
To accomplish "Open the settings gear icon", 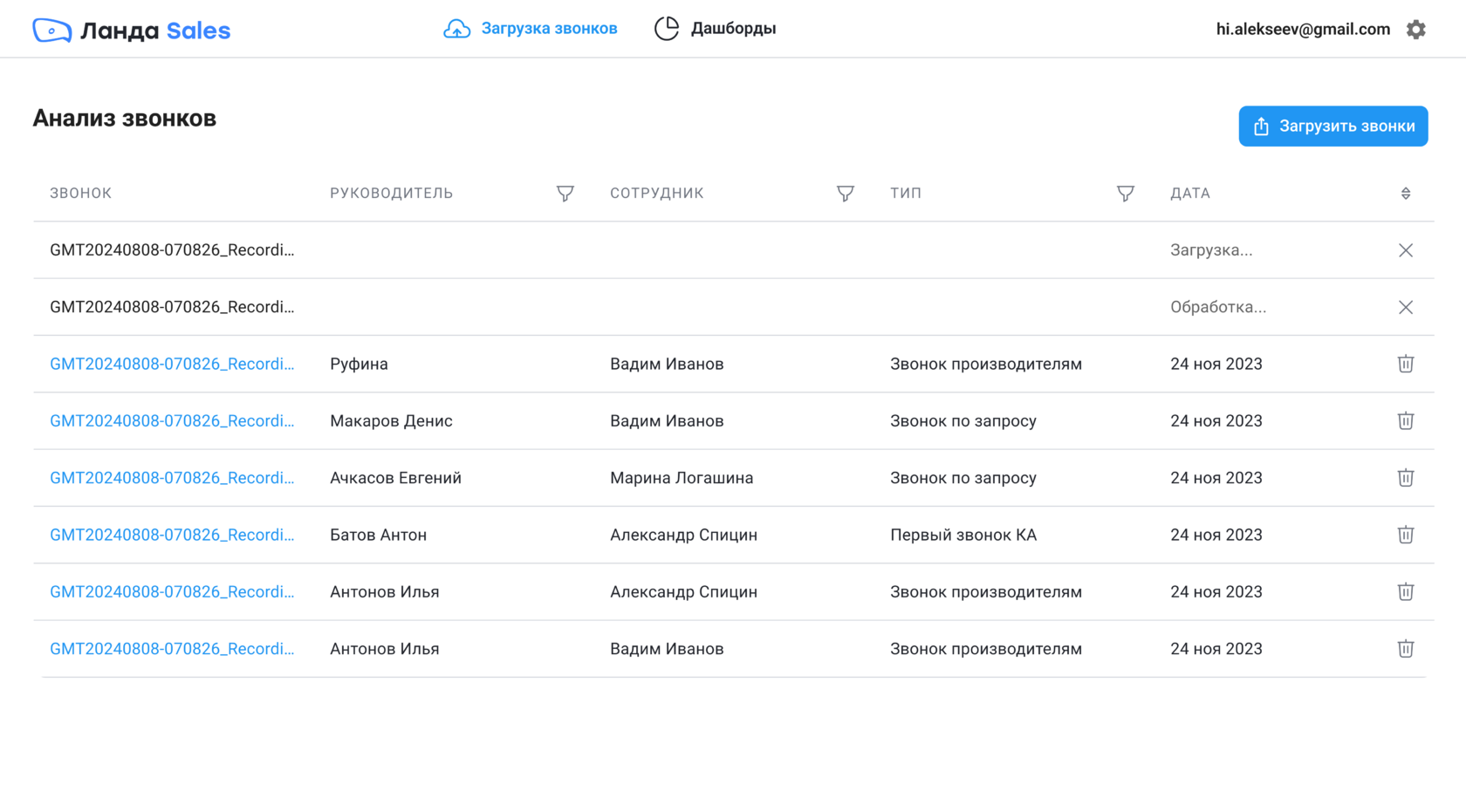I will click(x=1415, y=30).
